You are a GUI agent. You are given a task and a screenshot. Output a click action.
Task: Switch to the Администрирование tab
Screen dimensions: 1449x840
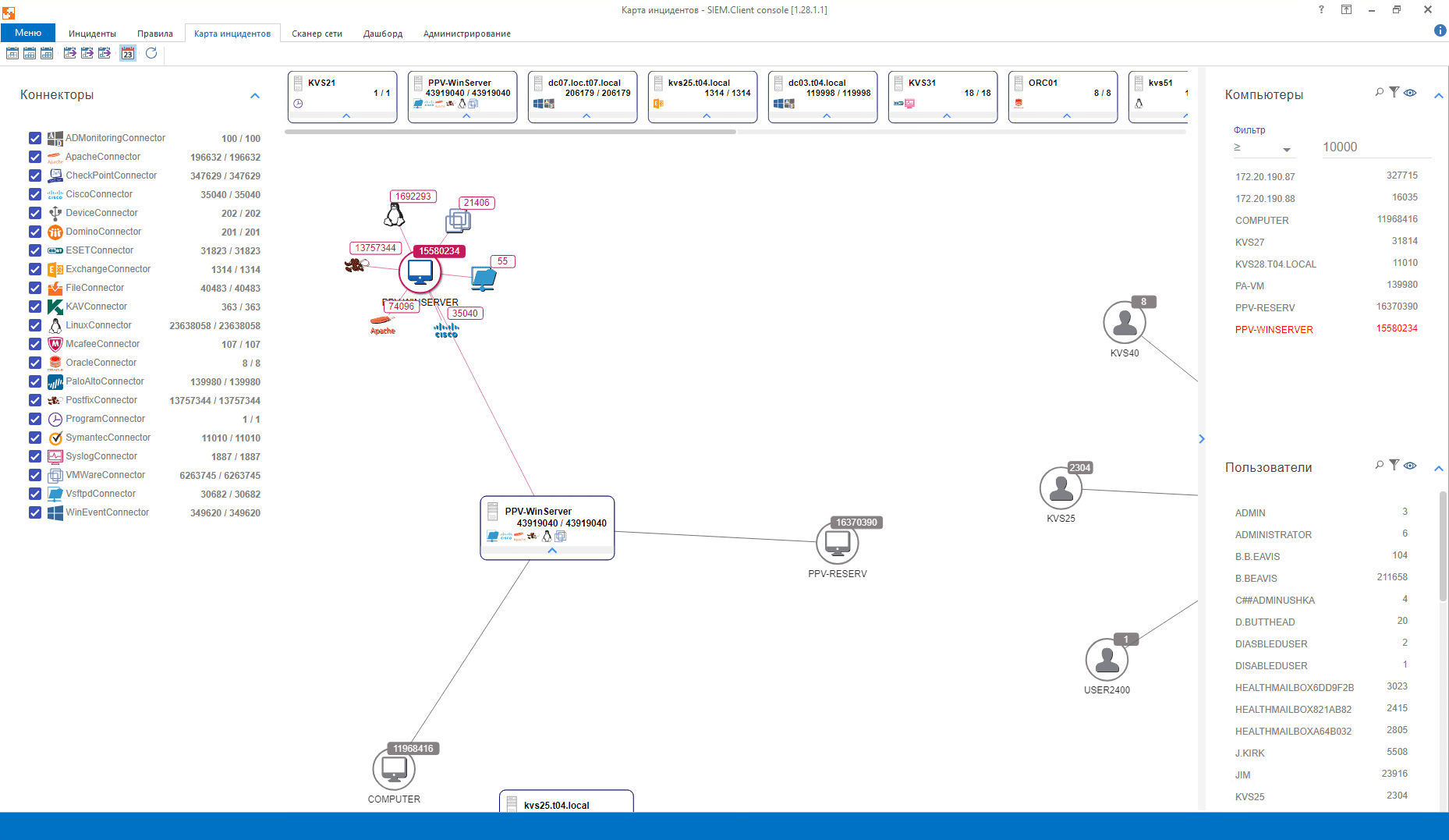(x=467, y=34)
